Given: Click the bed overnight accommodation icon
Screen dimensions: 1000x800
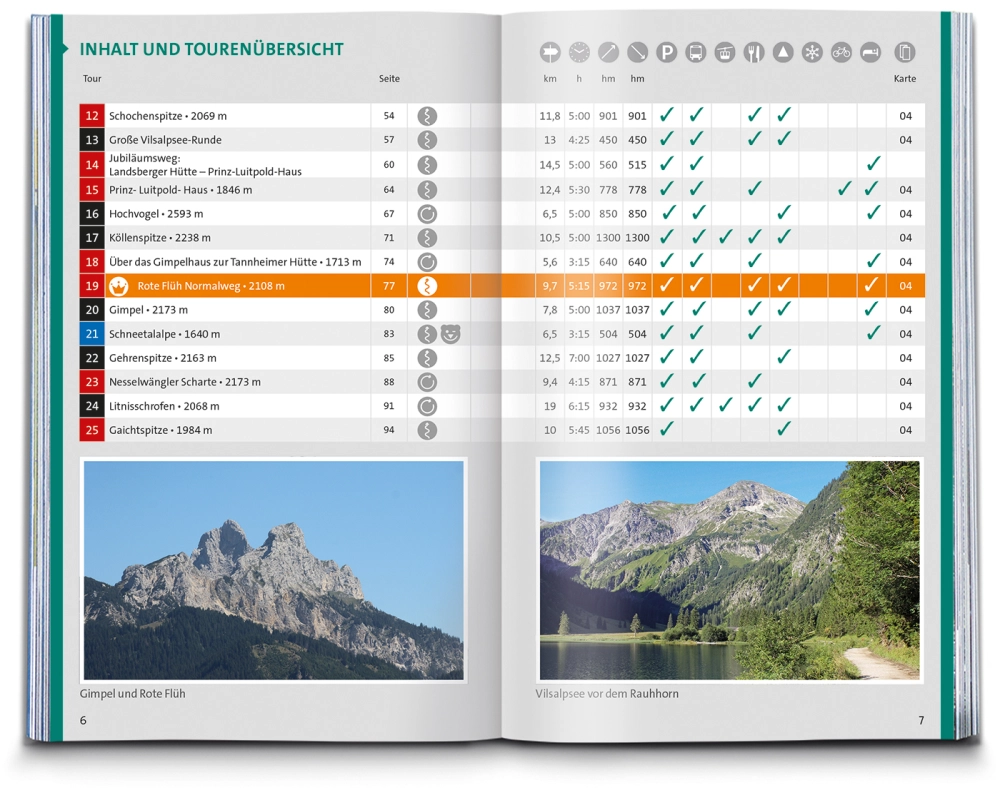Looking at the screenshot, I should tap(870, 53).
